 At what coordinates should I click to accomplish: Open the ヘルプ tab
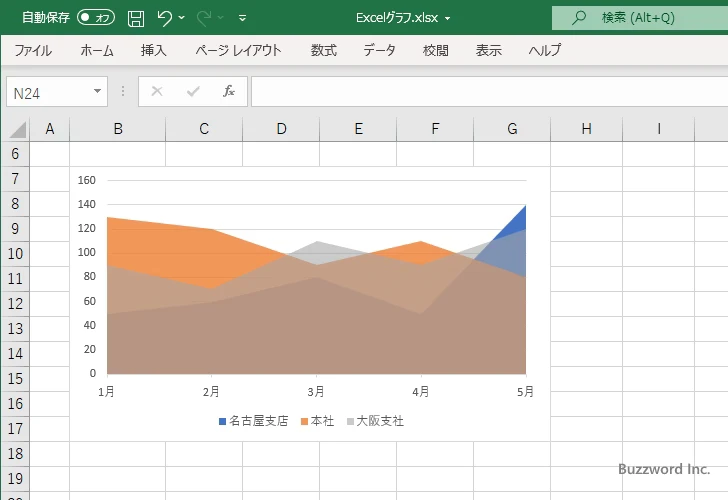(545, 50)
